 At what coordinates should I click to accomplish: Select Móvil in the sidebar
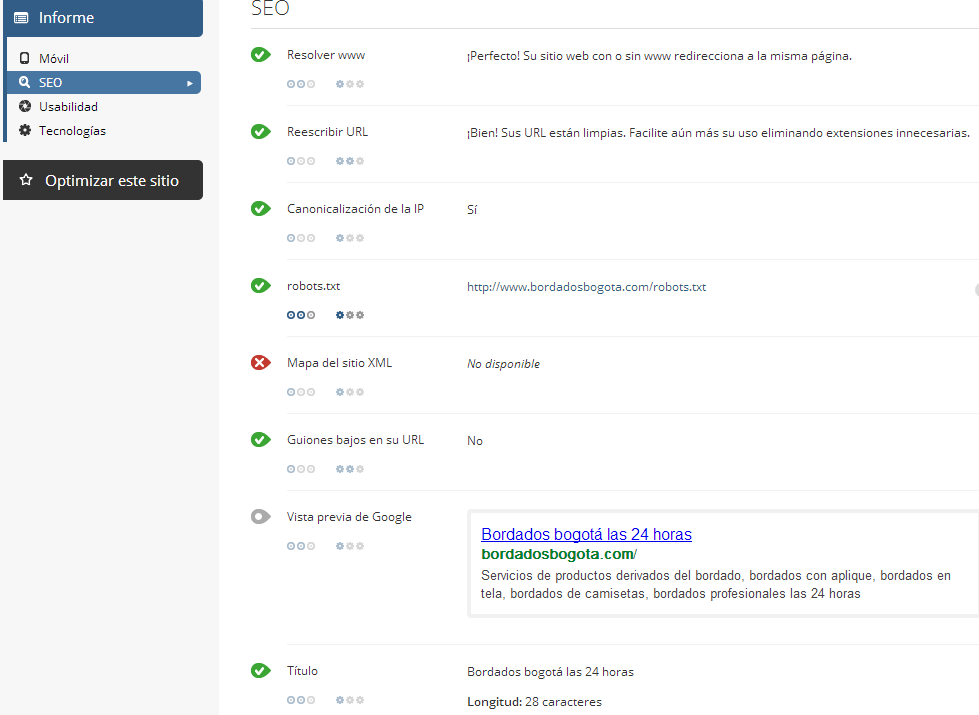point(54,59)
